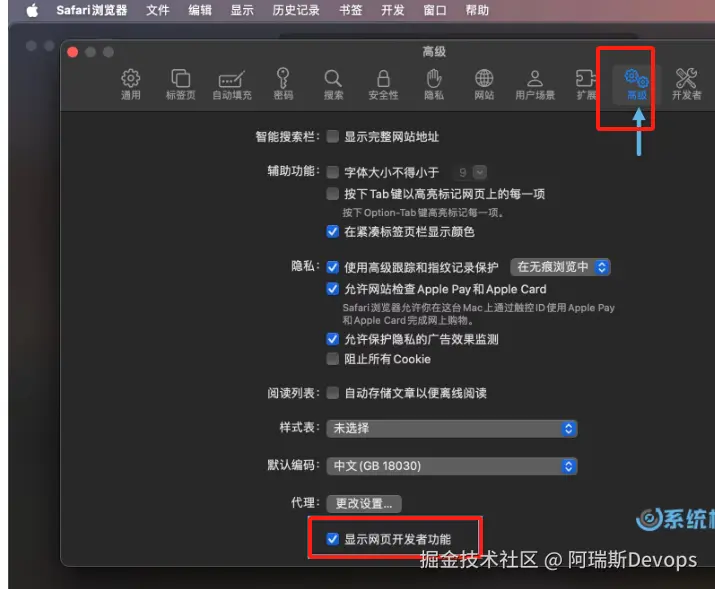The image size is (715, 589).
Task: Open the 自动填充 (AutoFill) preferences tab
Action: click(x=232, y=84)
